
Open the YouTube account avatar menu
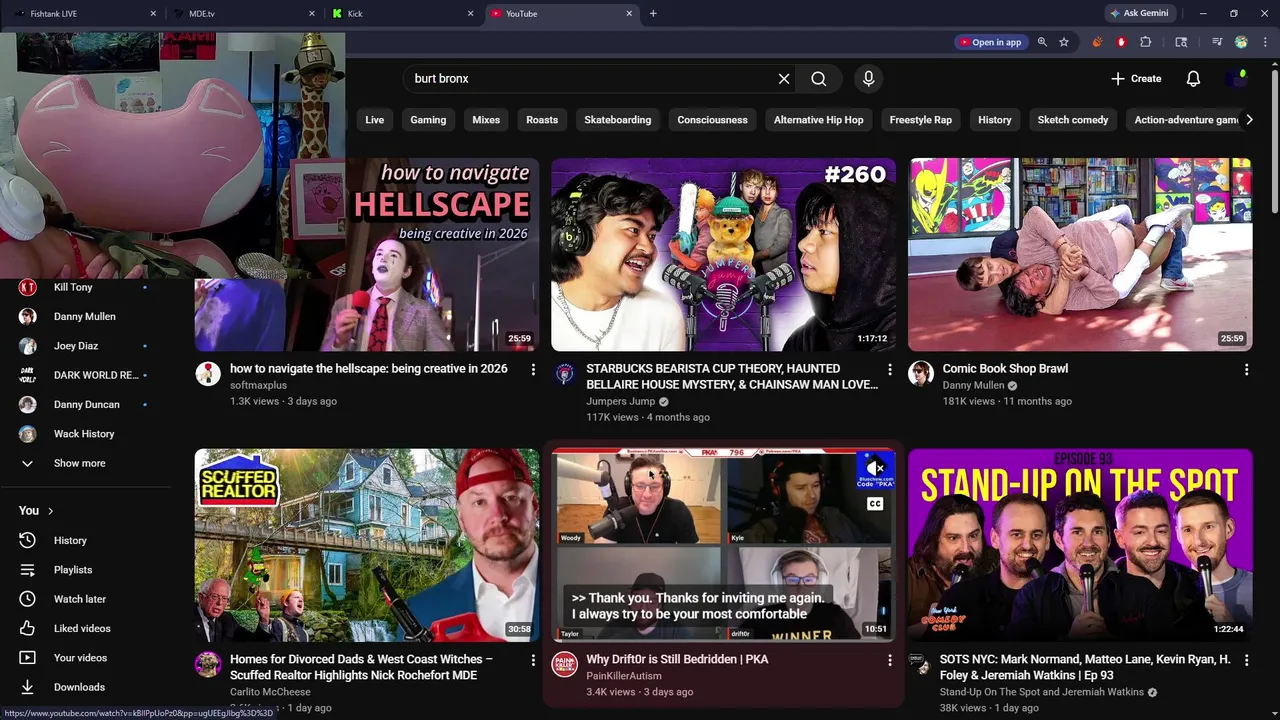tap(1239, 79)
